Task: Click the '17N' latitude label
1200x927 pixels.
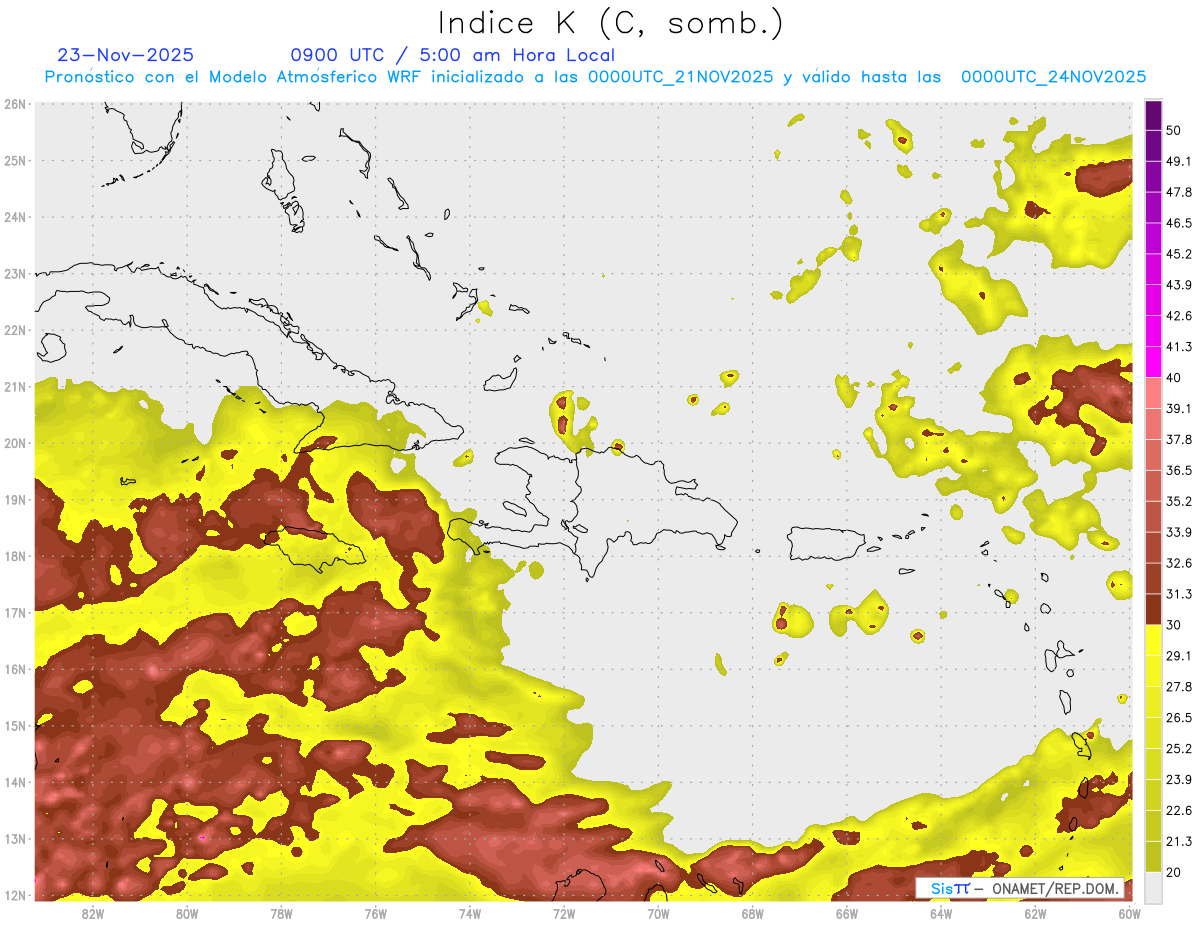Action: coord(15,612)
